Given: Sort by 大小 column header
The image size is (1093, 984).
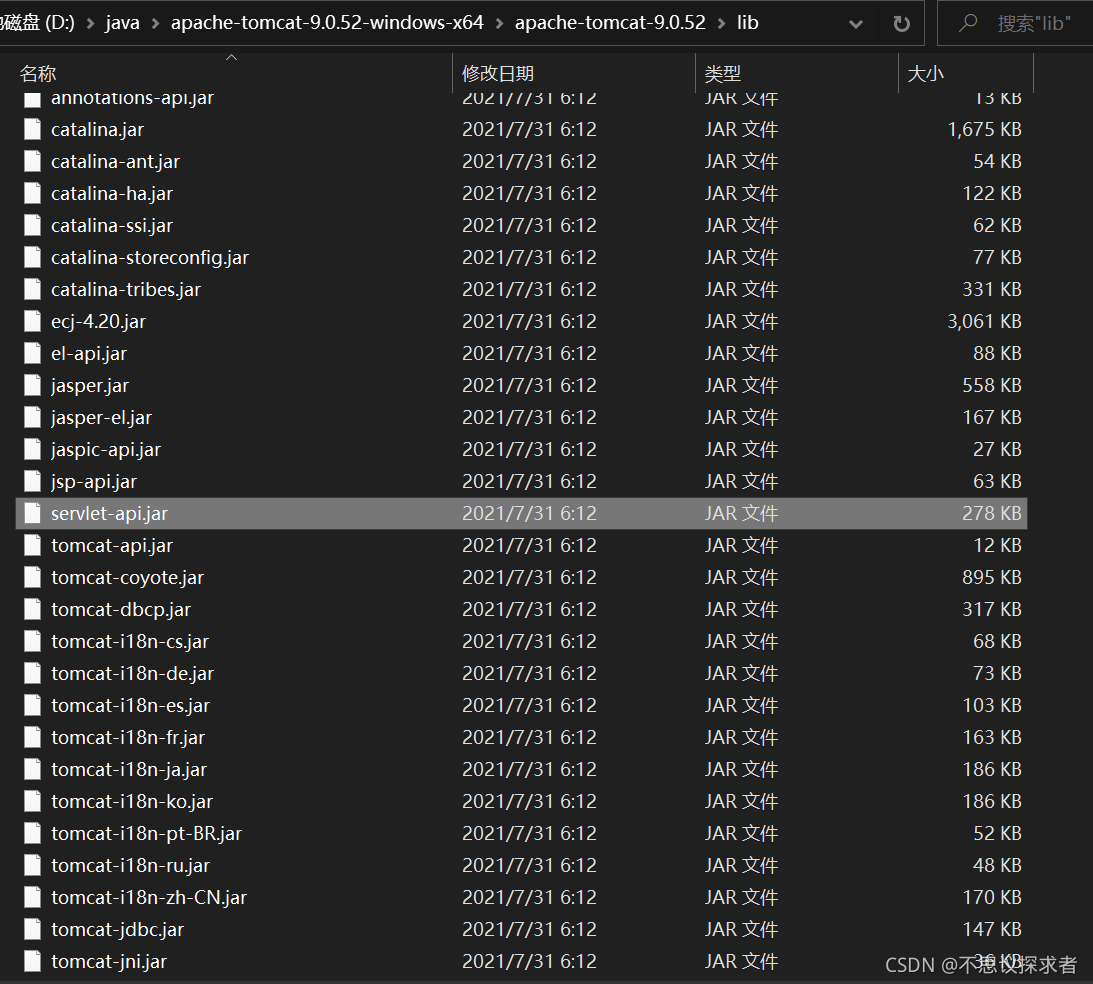Looking at the screenshot, I should click(x=966, y=73).
